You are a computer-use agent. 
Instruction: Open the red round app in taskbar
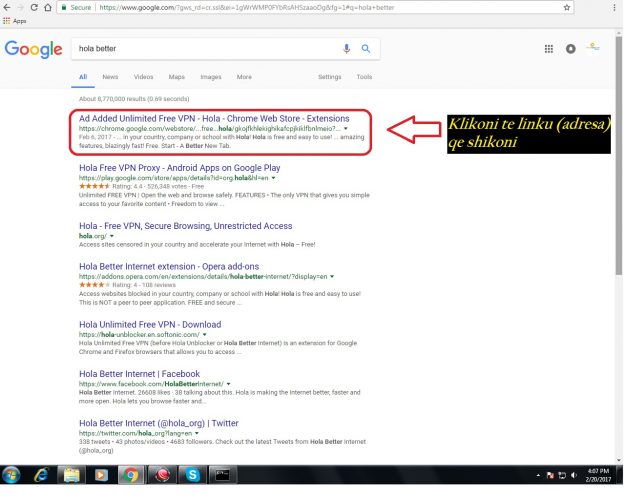point(162,475)
